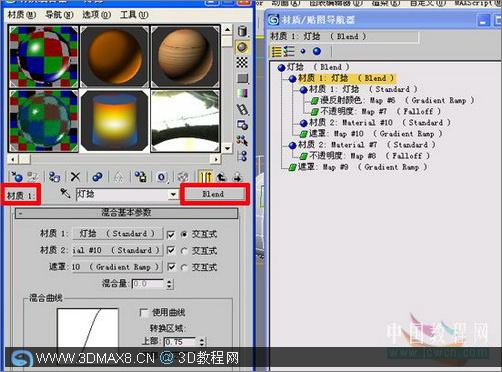Screen dimensions: 502x372
Task: Select the lantern cylinder sample slot
Action: coord(114,121)
